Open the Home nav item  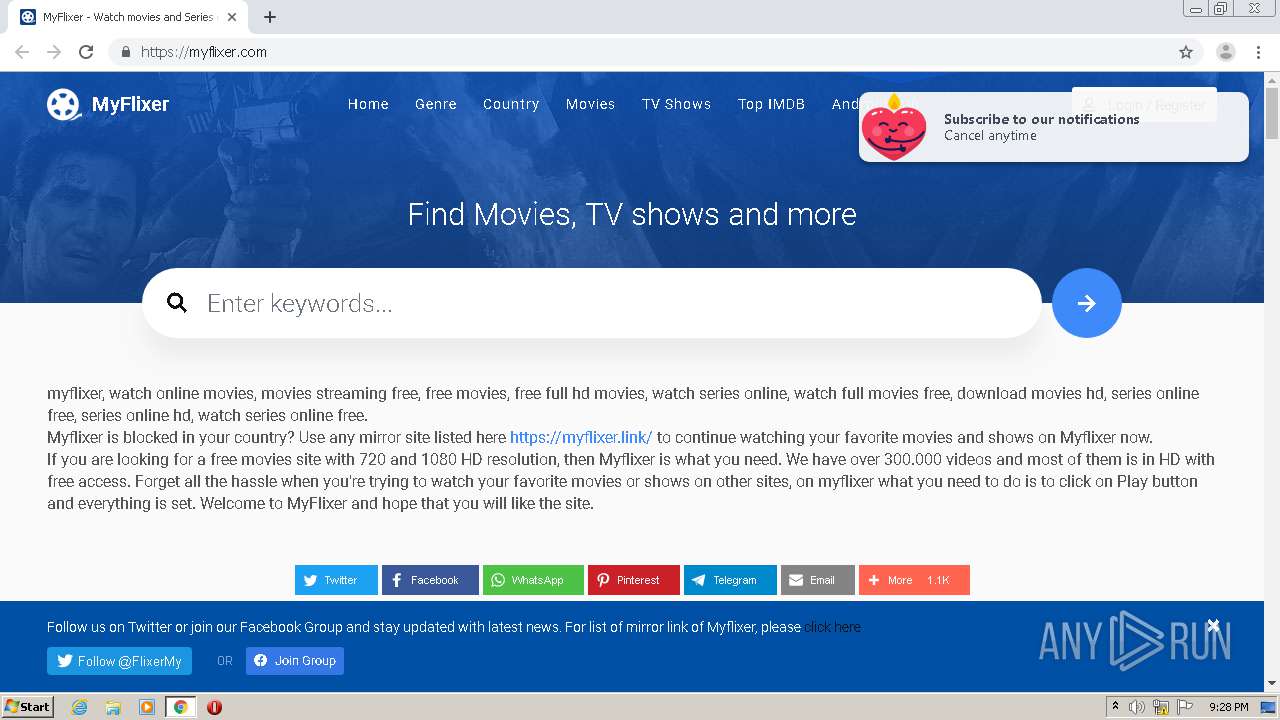tap(368, 104)
